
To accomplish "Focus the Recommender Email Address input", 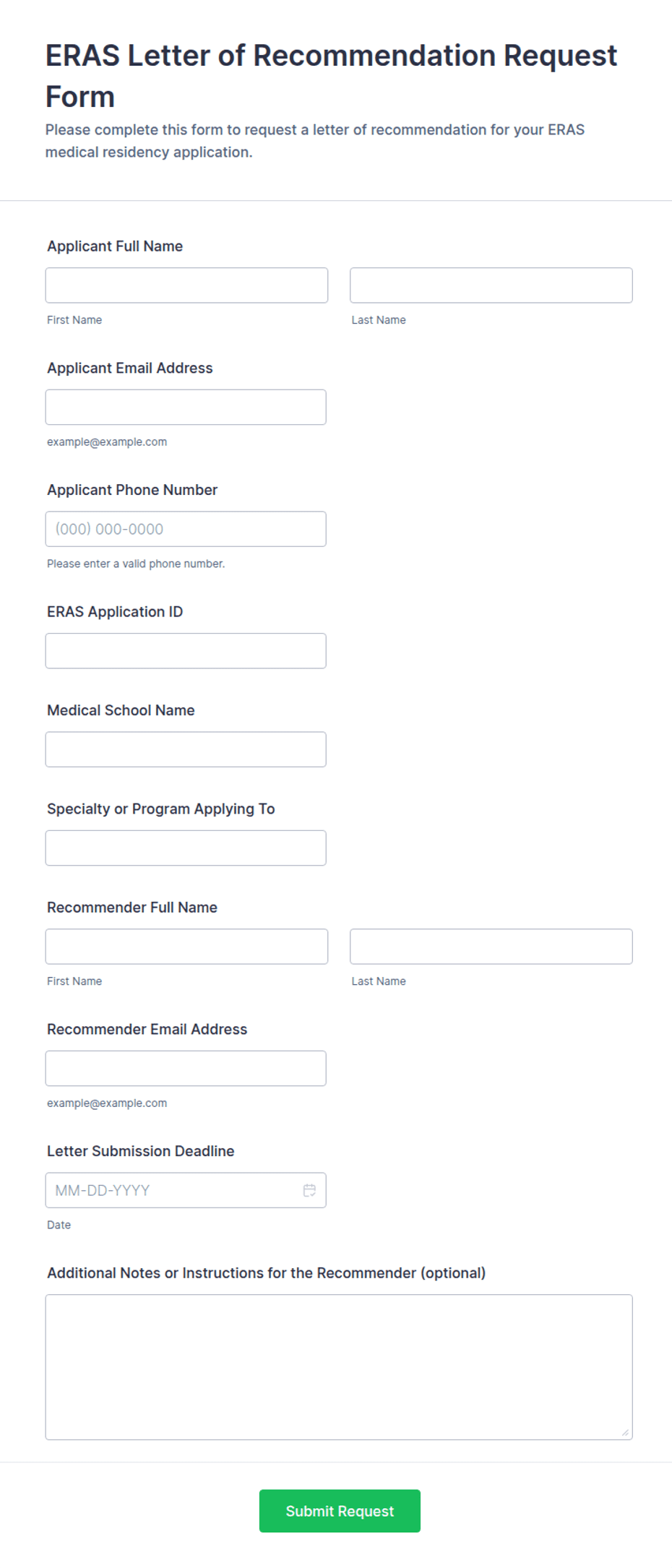I will point(186,1069).
